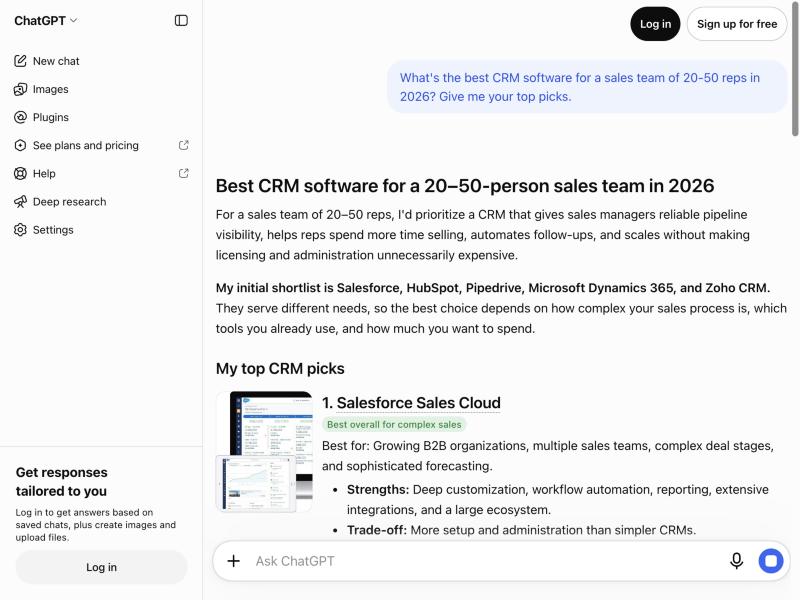Click the Trade-off bullet point text
This screenshot has height=600, width=800.
coord(521,530)
